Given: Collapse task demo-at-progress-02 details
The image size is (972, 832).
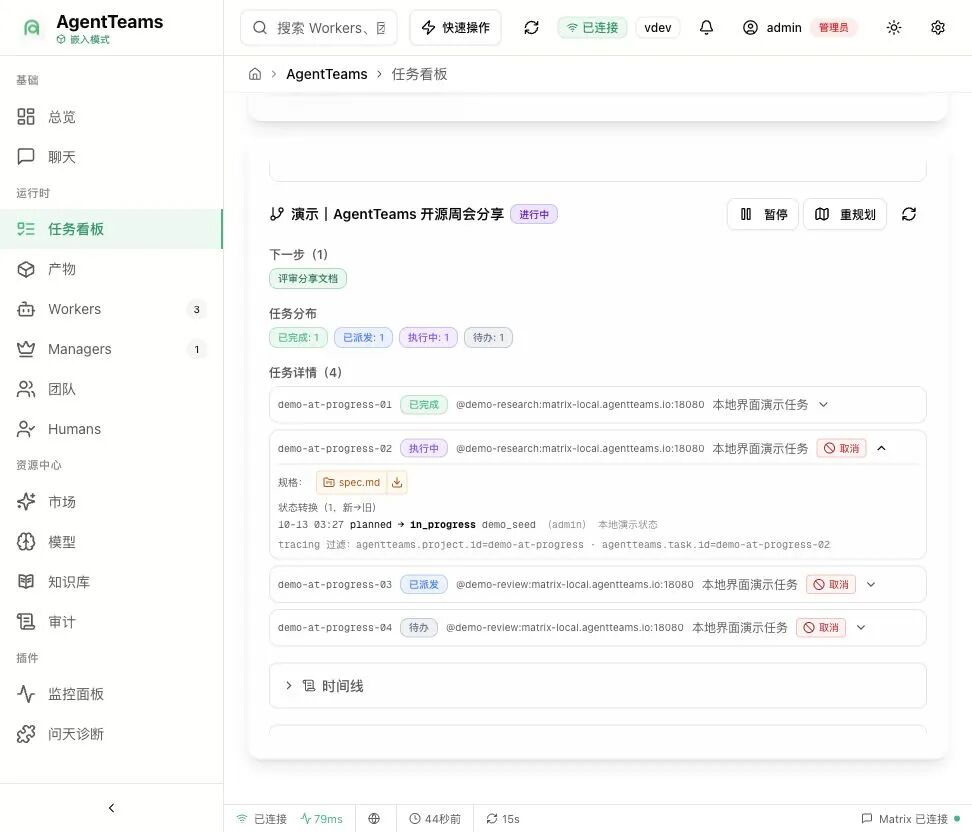Looking at the screenshot, I should (x=881, y=448).
